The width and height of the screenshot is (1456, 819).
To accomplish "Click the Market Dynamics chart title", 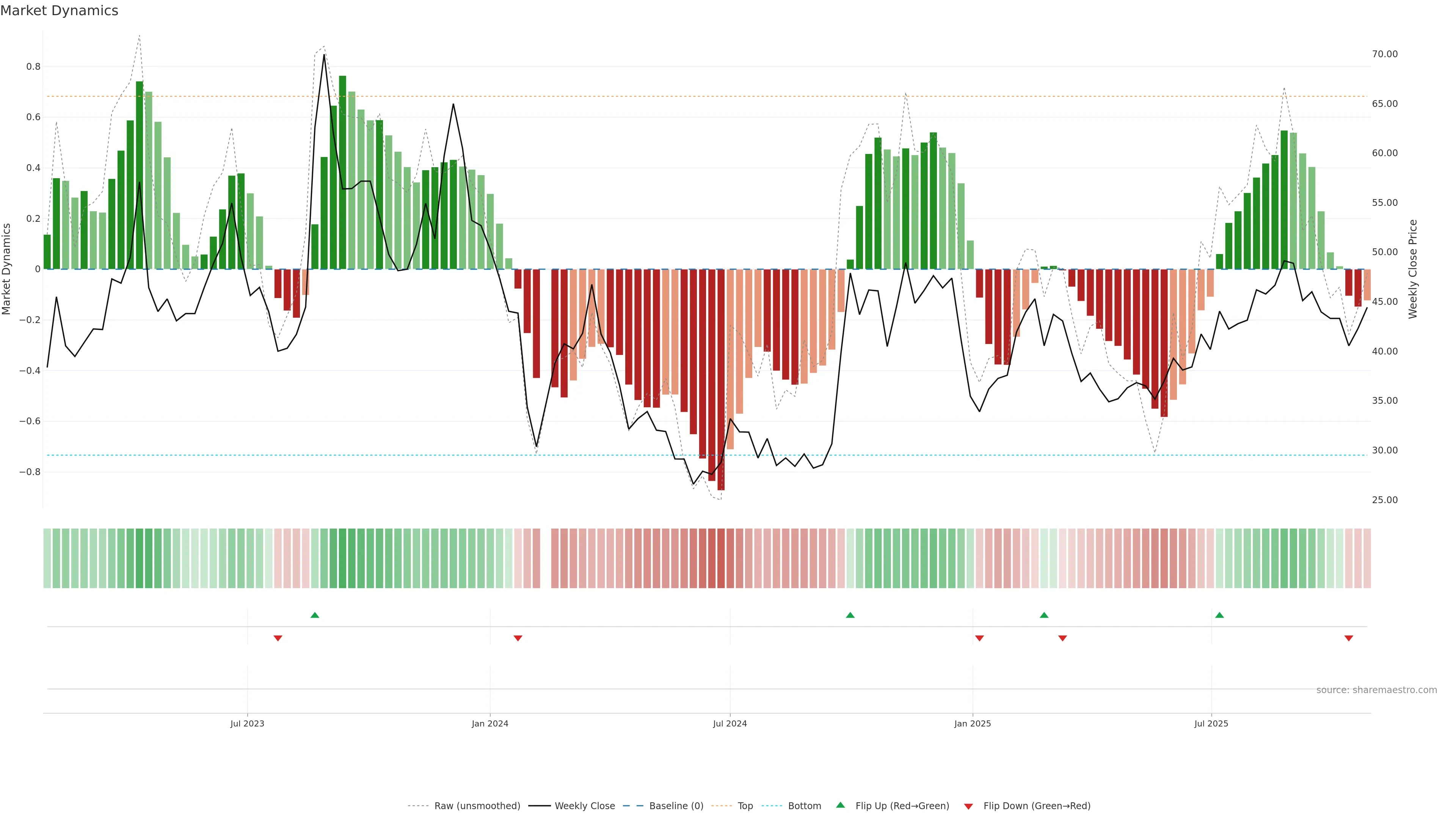I will click(x=60, y=11).
